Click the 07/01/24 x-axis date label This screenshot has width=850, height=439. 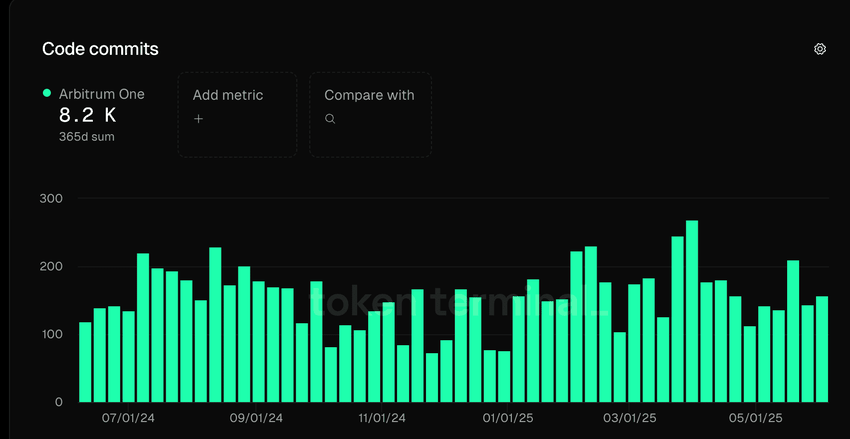pos(128,418)
